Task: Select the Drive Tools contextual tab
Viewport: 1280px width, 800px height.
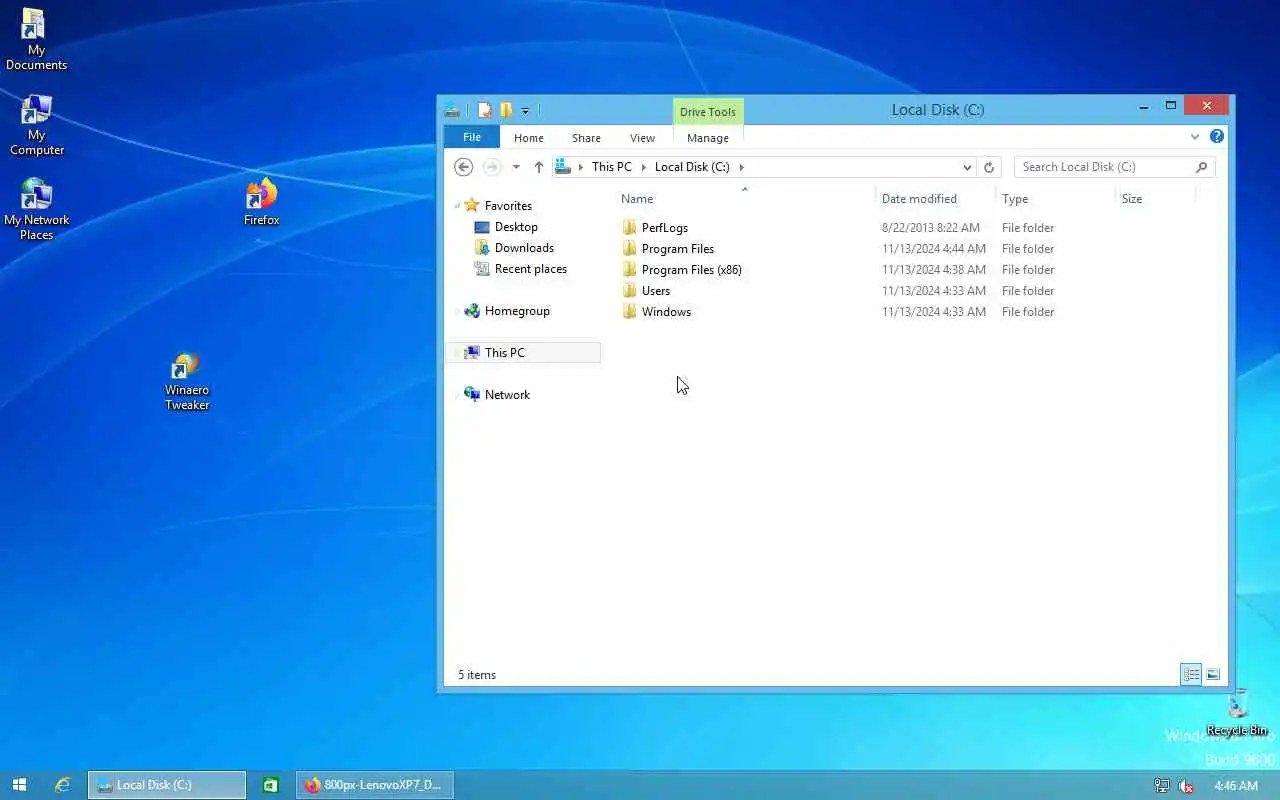Action: (x=708, y=111)
